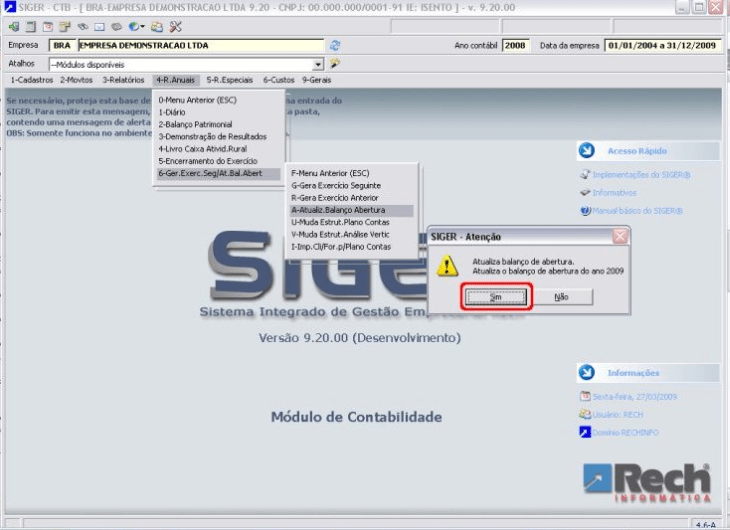
Task: Click the calendar icon beside Sexta-feira date
Action: (585, 396)
